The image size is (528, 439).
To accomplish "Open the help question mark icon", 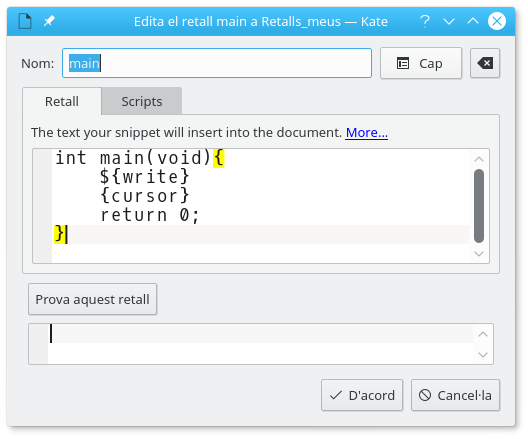I will coord(425,22).
